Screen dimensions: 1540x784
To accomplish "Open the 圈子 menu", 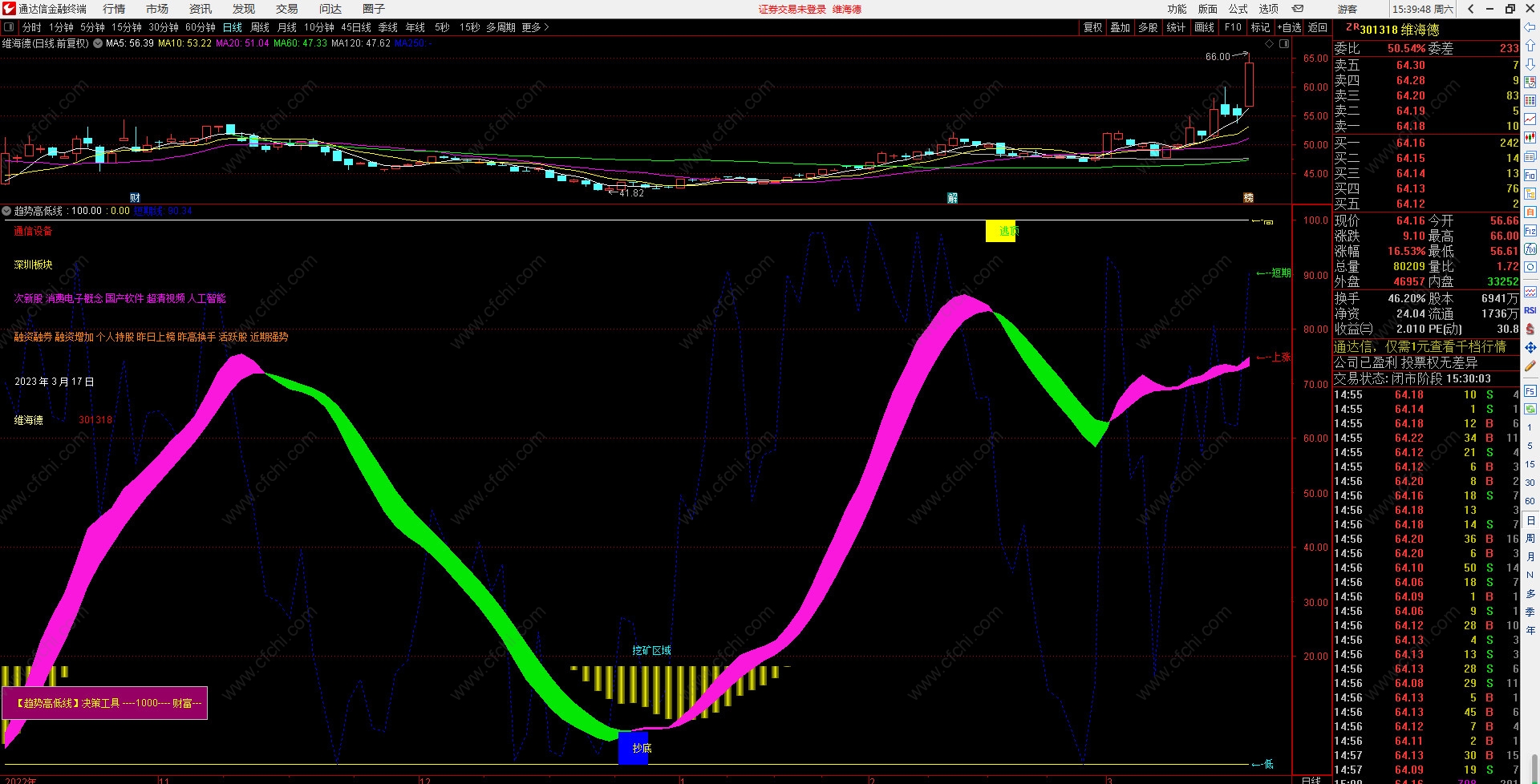I will [x=374, y=9].
